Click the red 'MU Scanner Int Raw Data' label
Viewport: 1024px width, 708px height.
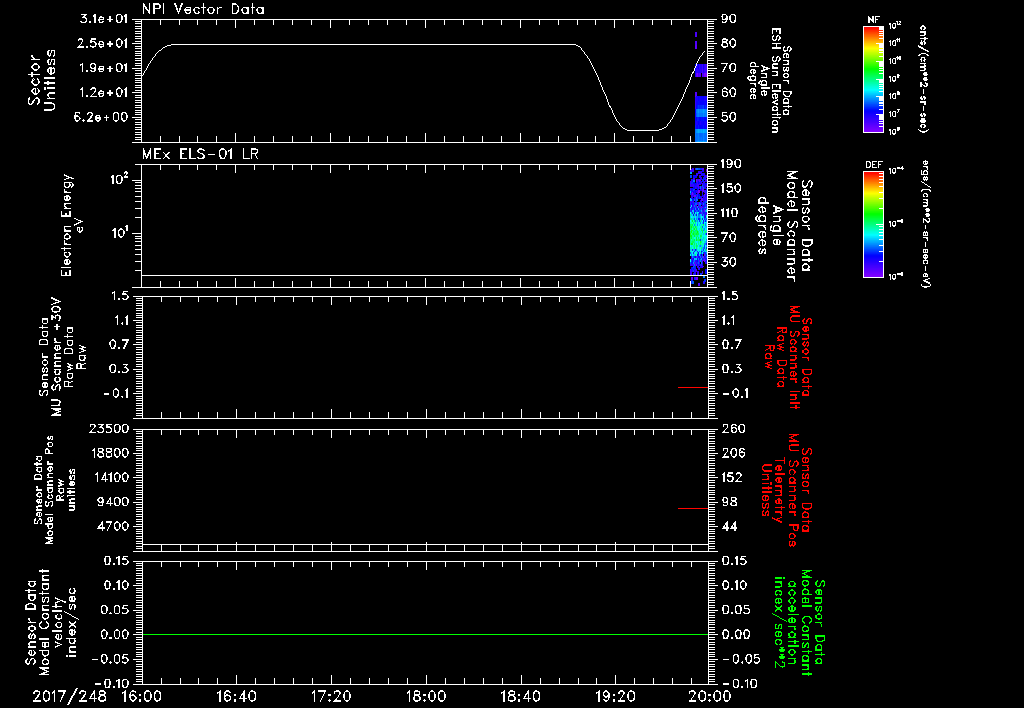click(789, 357)
